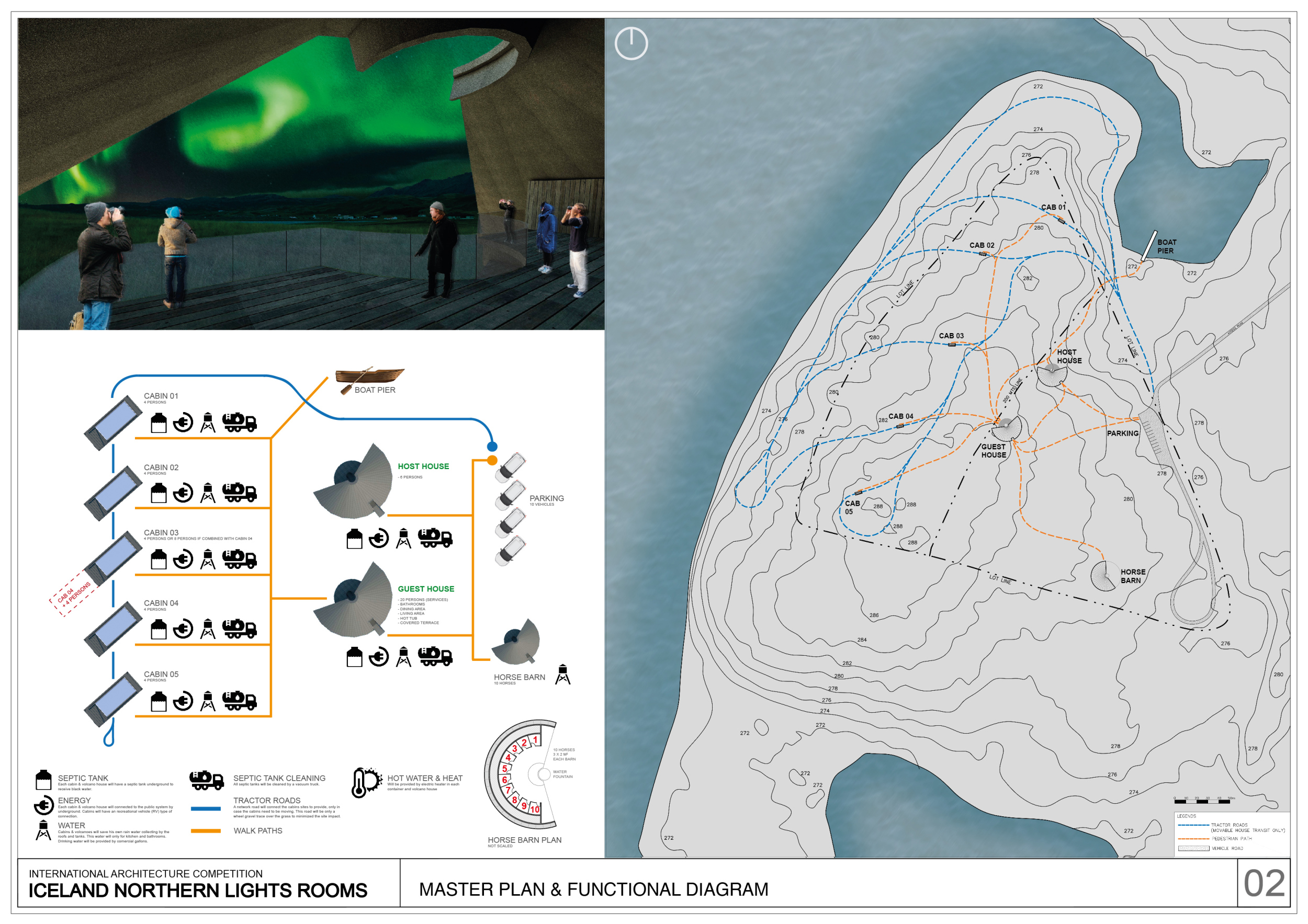The width and height of the screenshot is (1308, 924).
Task: Click the 'HORSE BARN PLAN' caption
Action: [x=525, y=840]
